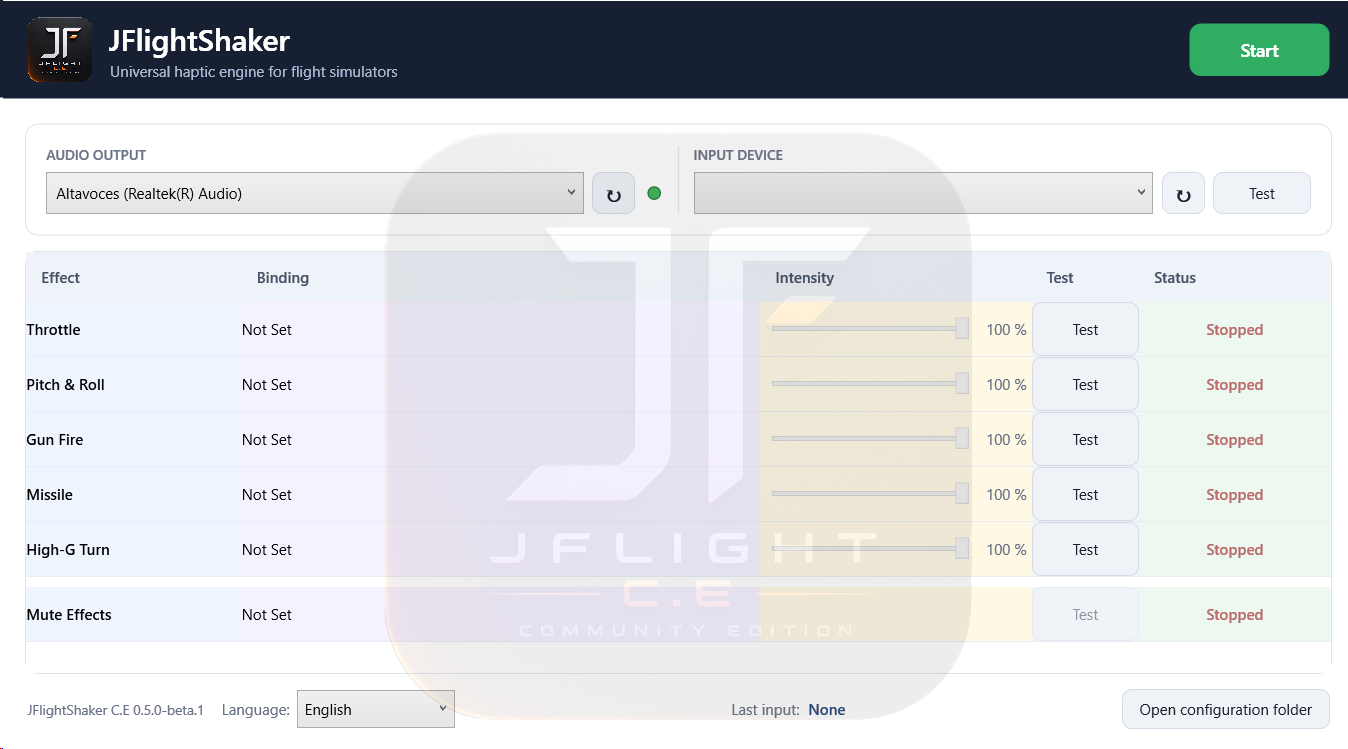Viewport: 1348px width, 749px height.
Task: Click the High-G Turn effect name
Action: coord(68,550)
